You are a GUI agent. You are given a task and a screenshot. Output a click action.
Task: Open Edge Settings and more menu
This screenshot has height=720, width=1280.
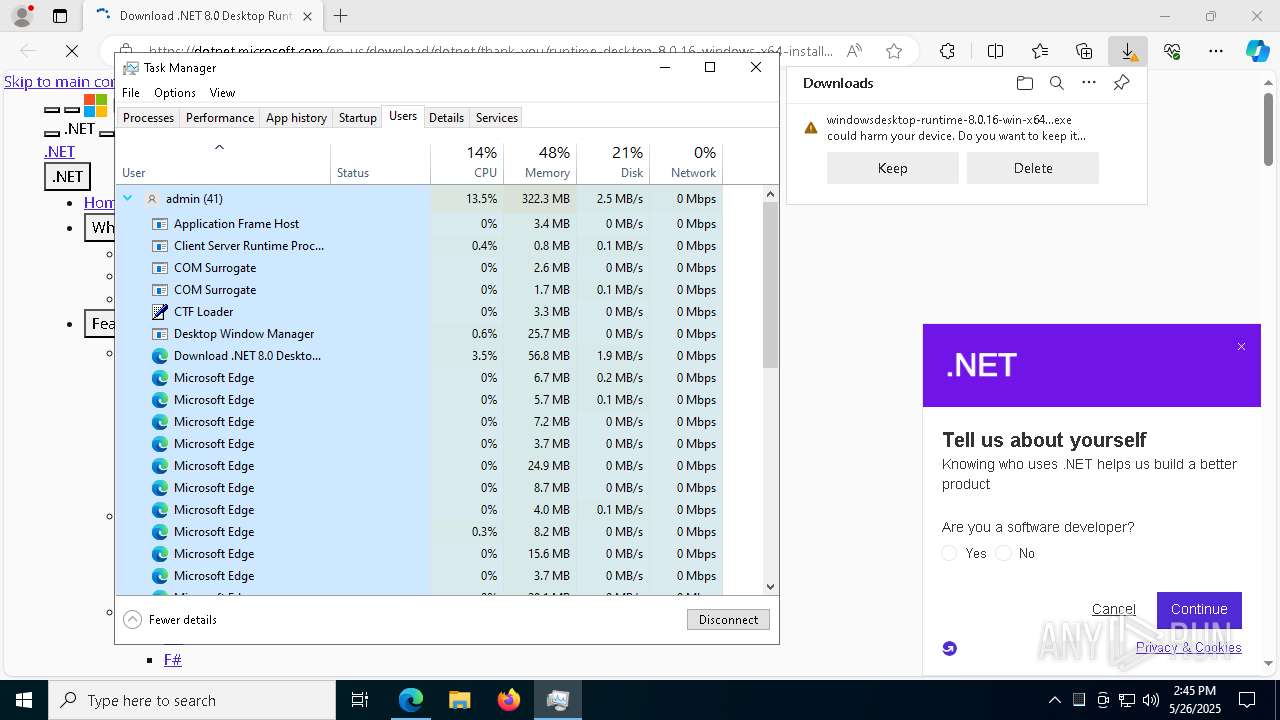(1216, 51)
